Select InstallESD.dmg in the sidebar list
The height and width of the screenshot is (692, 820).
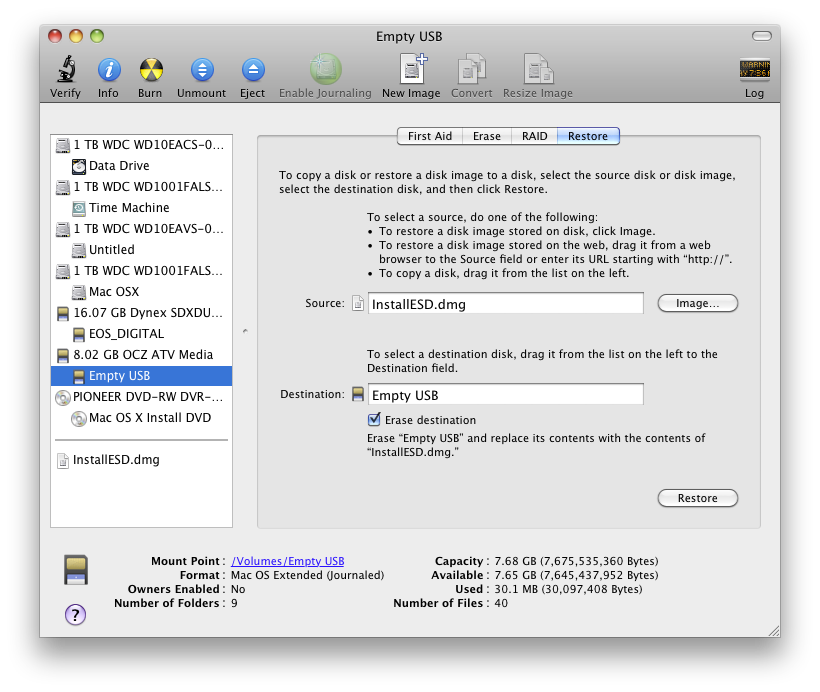tap(116, 460)
